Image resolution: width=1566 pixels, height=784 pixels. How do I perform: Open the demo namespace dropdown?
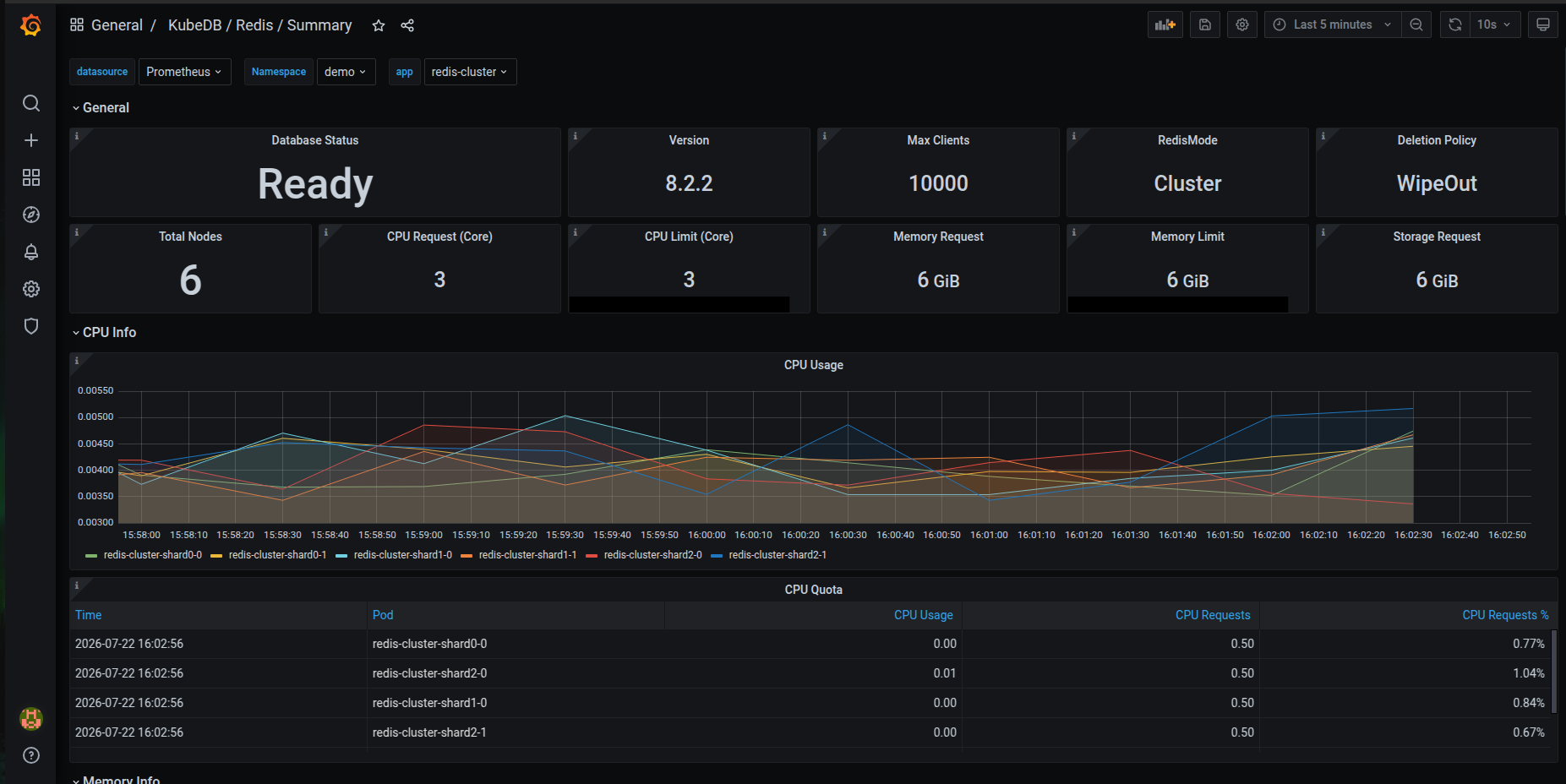pos(346,72)
